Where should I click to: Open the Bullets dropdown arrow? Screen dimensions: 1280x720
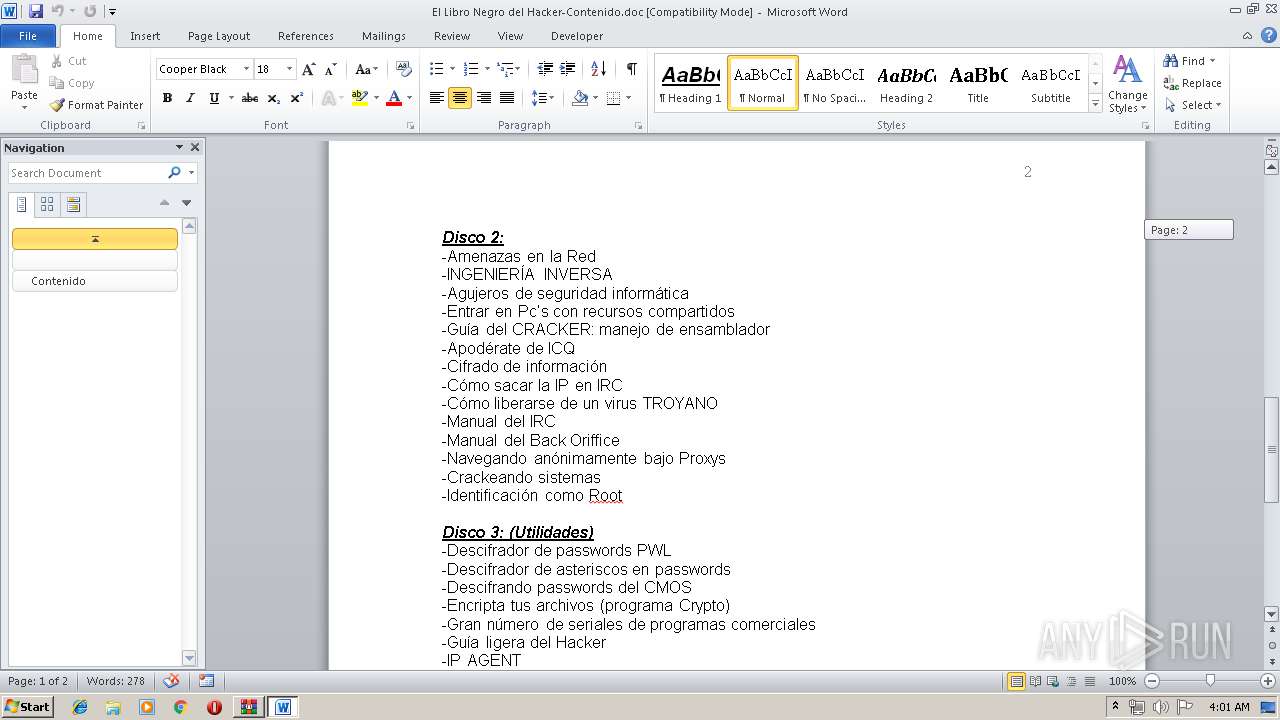453,69
